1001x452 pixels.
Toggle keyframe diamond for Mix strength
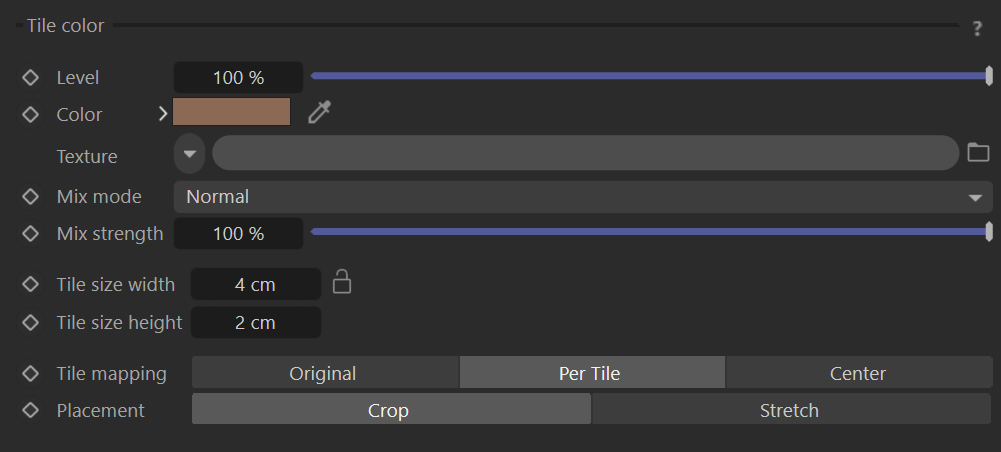[30, 234]
